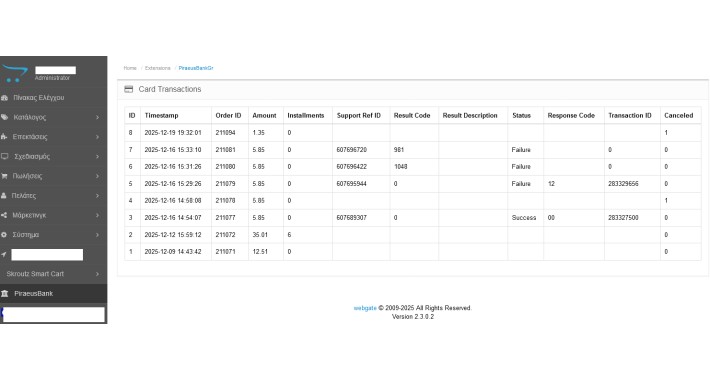Open PiraeusBankGr breadcrumb link
Viewport: 710px width, 380px height.
pyautogui.click(x=196, y=68)
